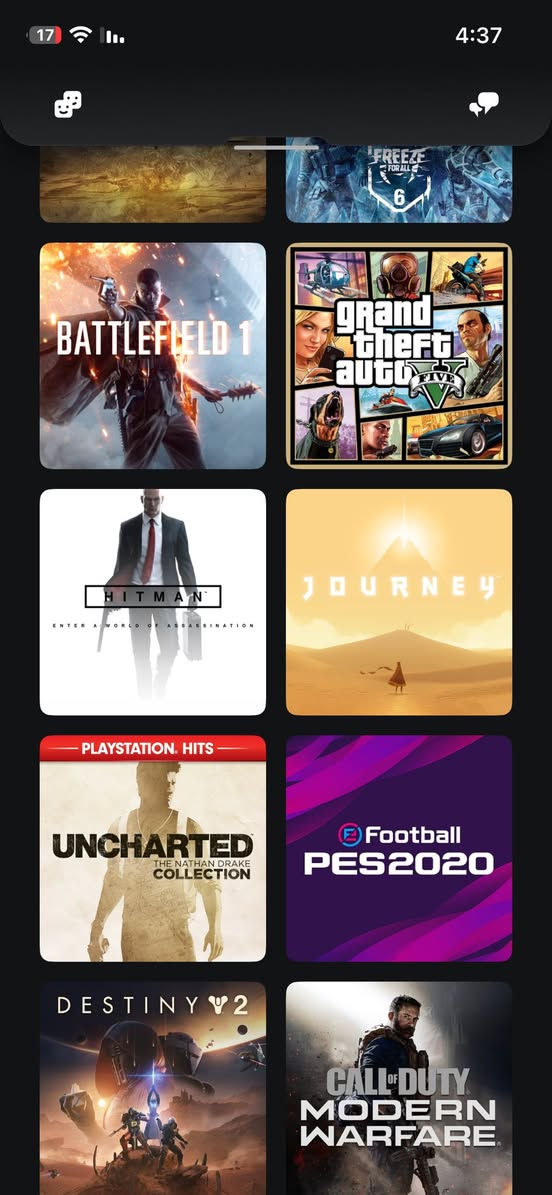Select the Hitman game cover
Image resolution: width=552 pixels, height=1195 pixels.
click(152, 602)
